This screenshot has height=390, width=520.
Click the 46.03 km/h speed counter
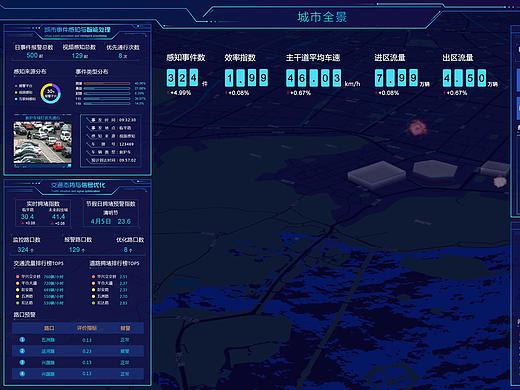coord(314,78)
